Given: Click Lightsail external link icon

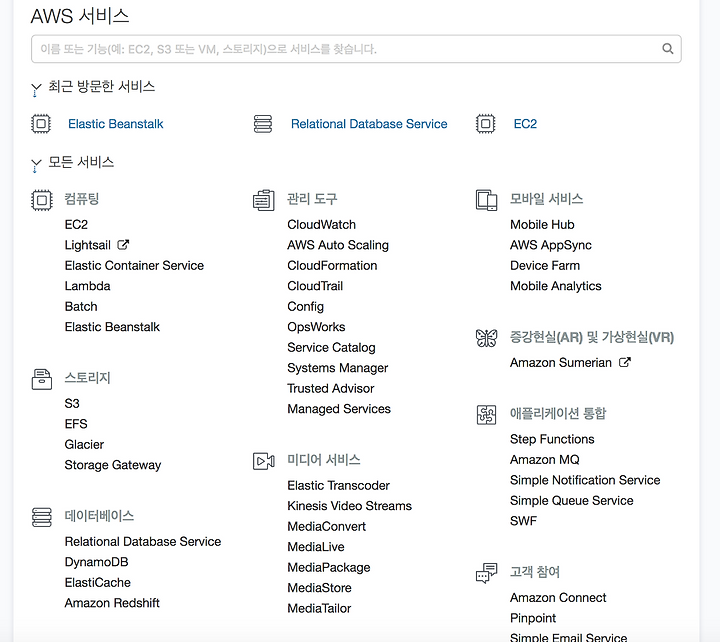Looking at the screenshot, I should pyautogui.click(x=123, y=245).
